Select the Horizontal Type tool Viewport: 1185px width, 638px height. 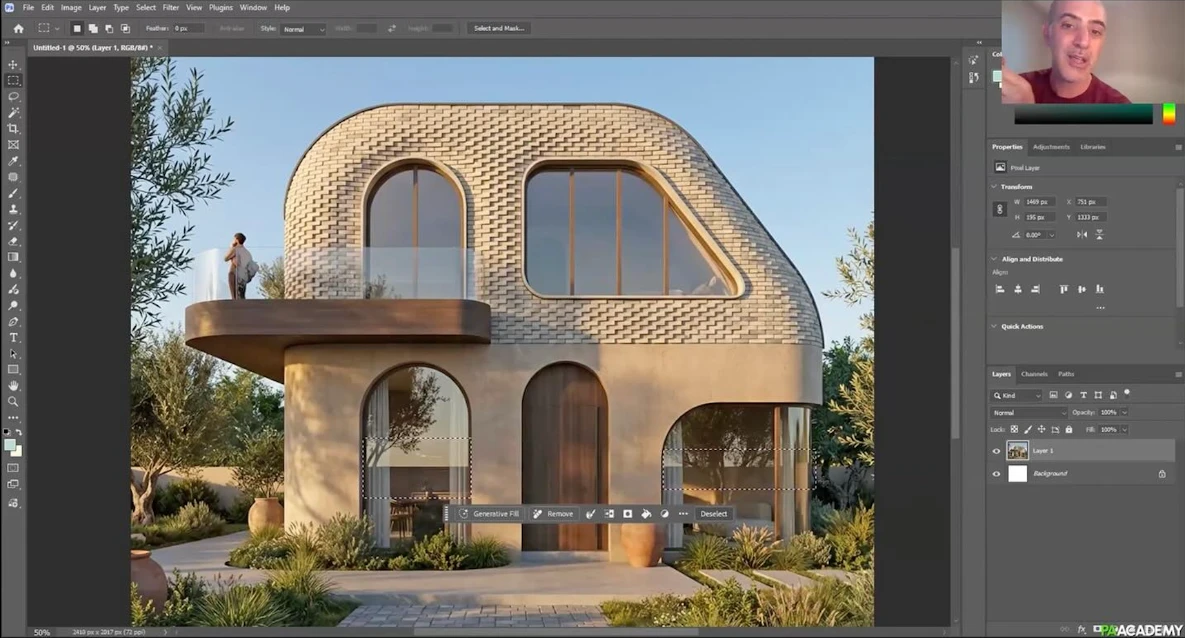click(x=13, y=338)
